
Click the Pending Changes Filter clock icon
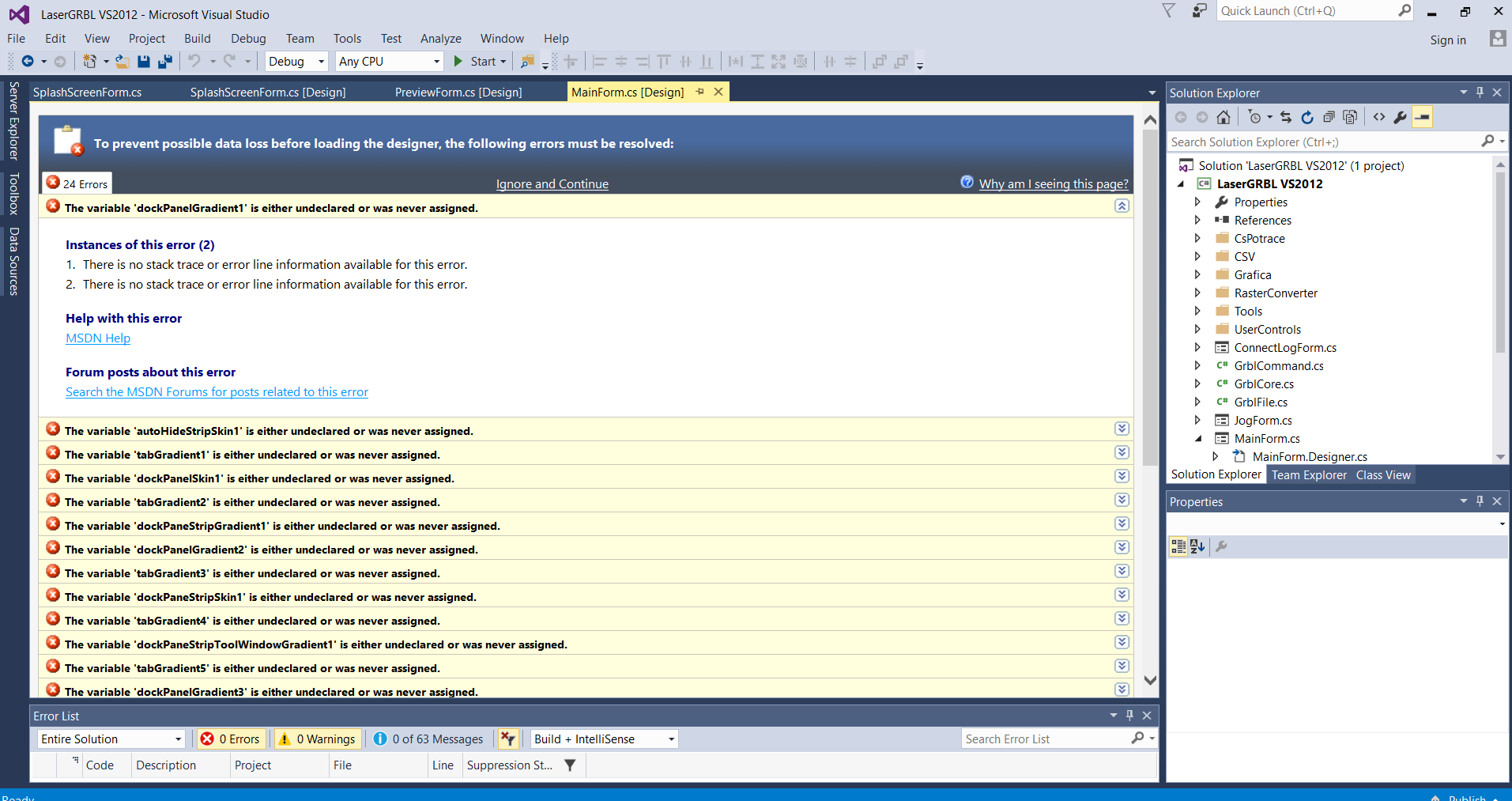point(1254,117)
